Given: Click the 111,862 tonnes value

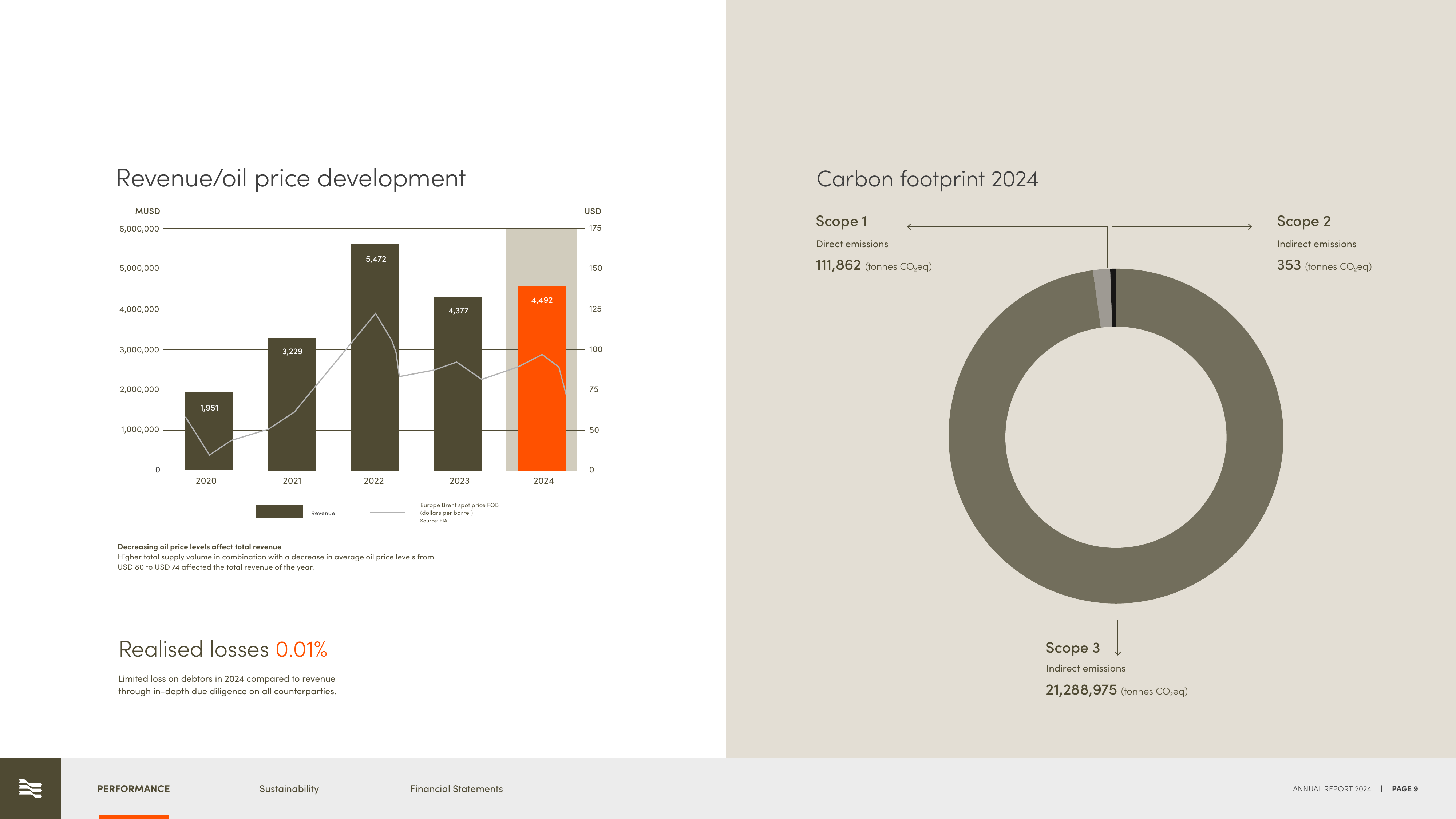Looking at the screenshot, I should pos(873,265).
